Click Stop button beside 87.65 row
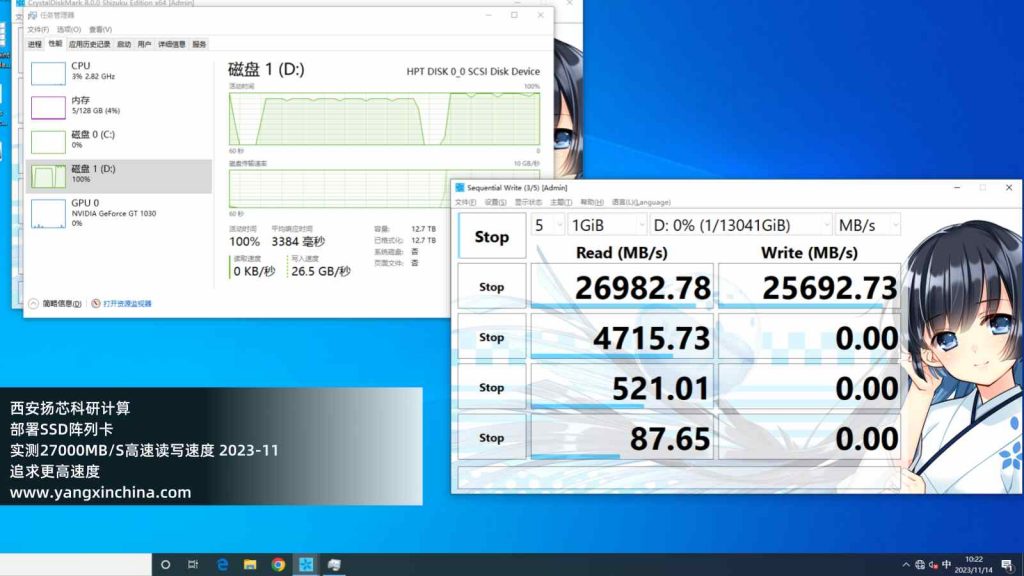Viewport: 1024px width, 576px height. click(492, 438)
